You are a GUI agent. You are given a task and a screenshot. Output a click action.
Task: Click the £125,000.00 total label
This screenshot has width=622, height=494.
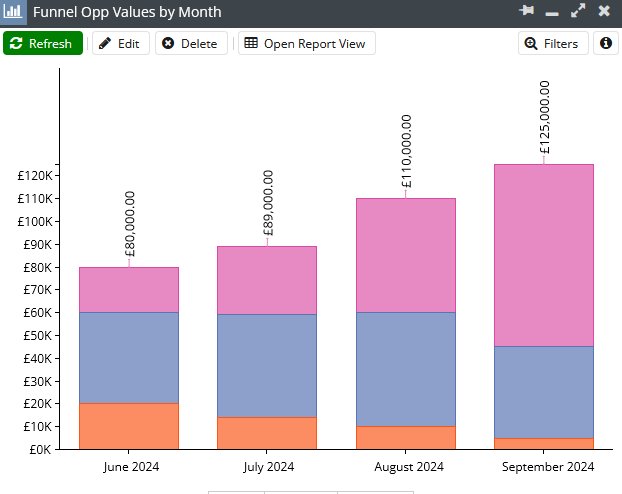coord(545,117)
